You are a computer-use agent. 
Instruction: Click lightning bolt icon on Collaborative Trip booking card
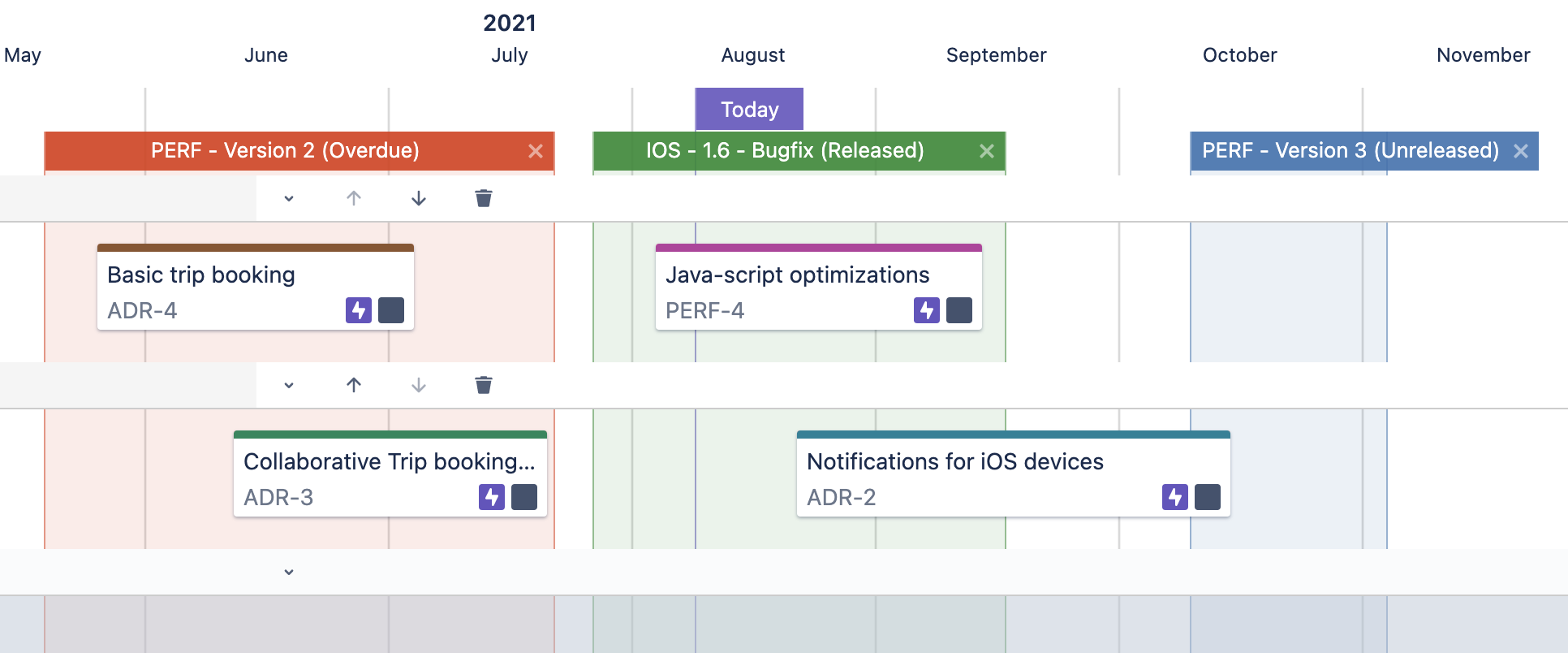tap(491, 497)
